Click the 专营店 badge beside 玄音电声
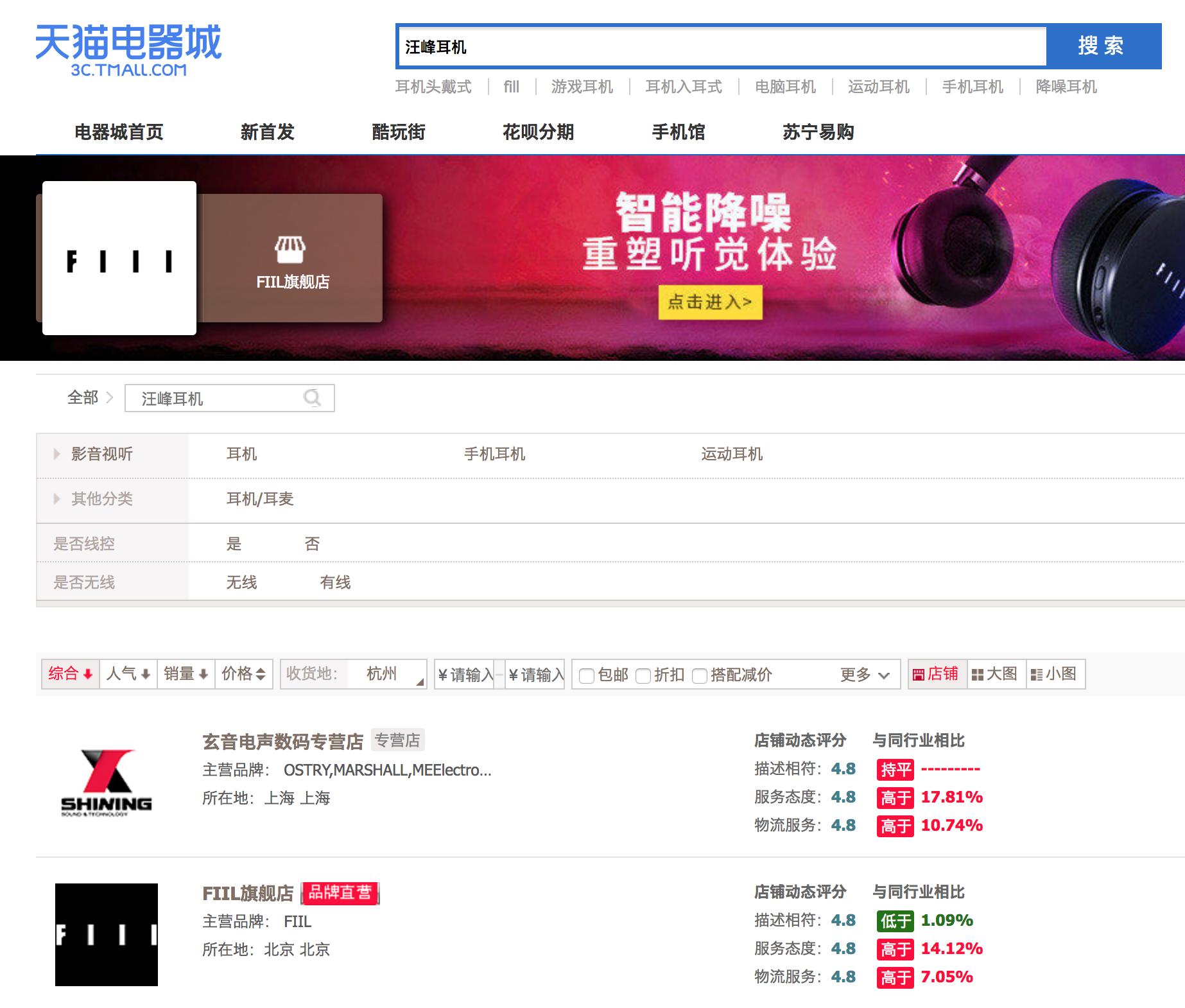This screenshot has height=1008, width=1185. pyautogui.click(x=397, y=740)
